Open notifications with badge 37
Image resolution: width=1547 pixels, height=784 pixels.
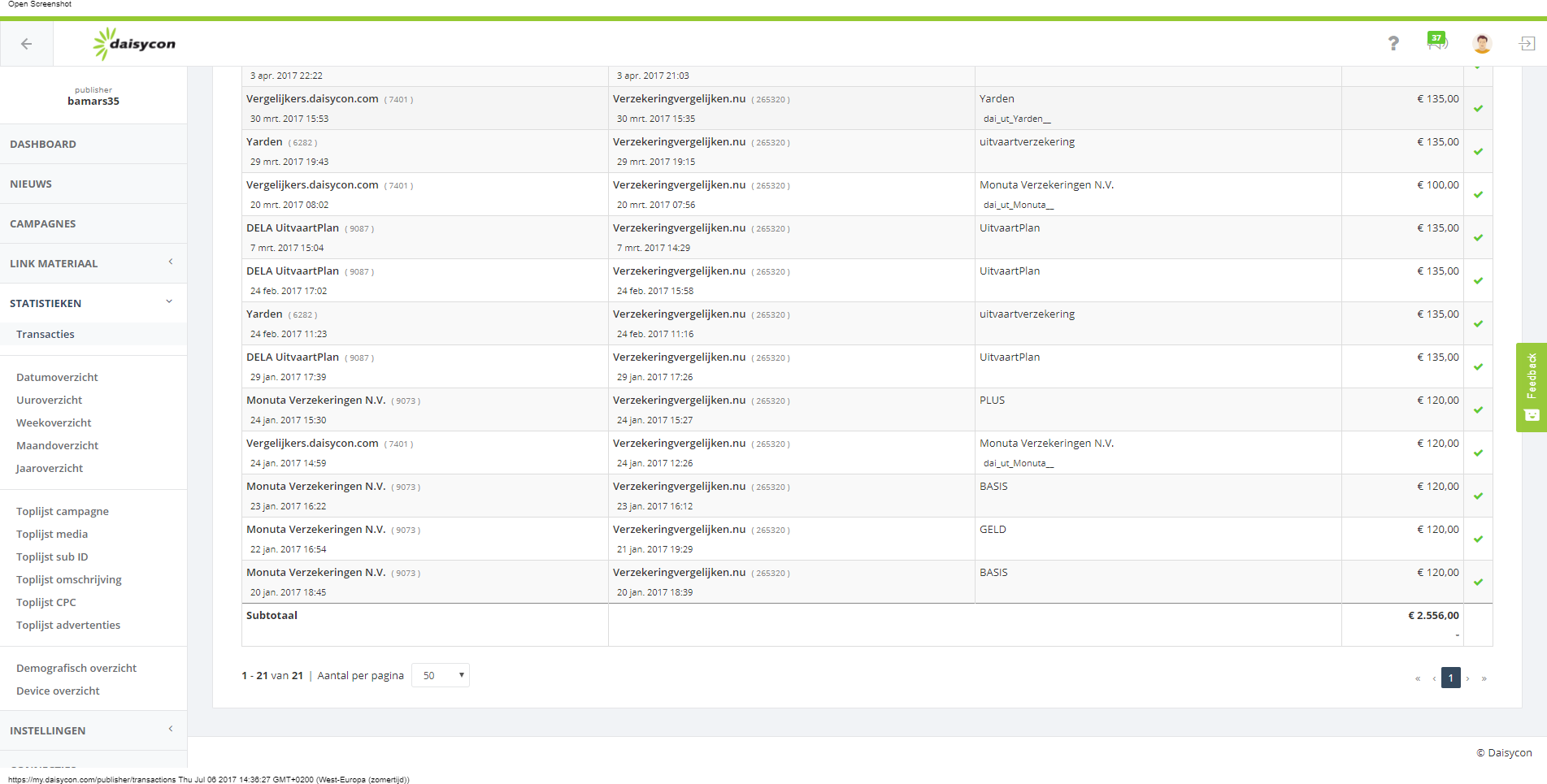(1437, 41)
